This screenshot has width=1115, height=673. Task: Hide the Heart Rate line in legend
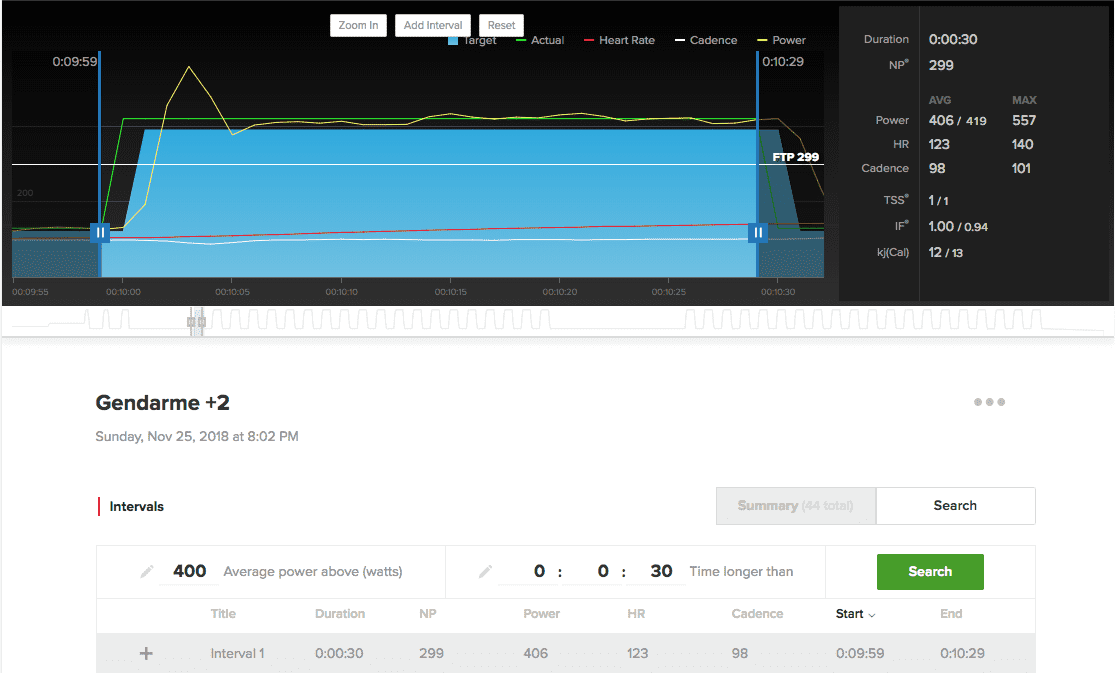tap(619, 40)
